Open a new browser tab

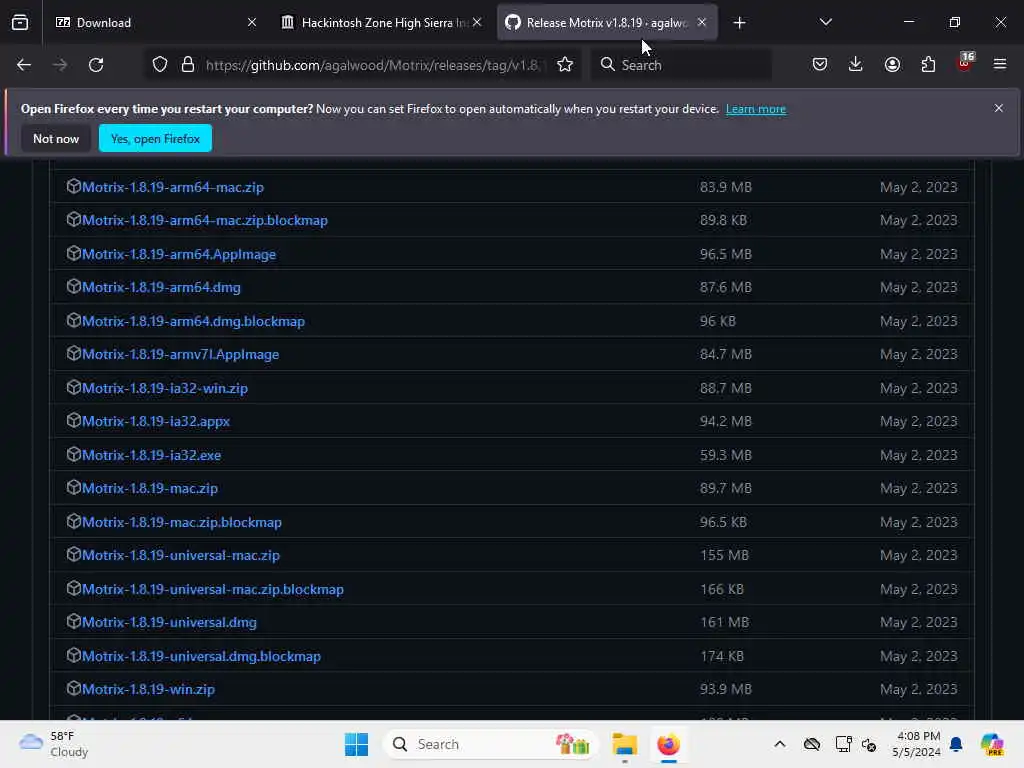click(x=739, y=23)
